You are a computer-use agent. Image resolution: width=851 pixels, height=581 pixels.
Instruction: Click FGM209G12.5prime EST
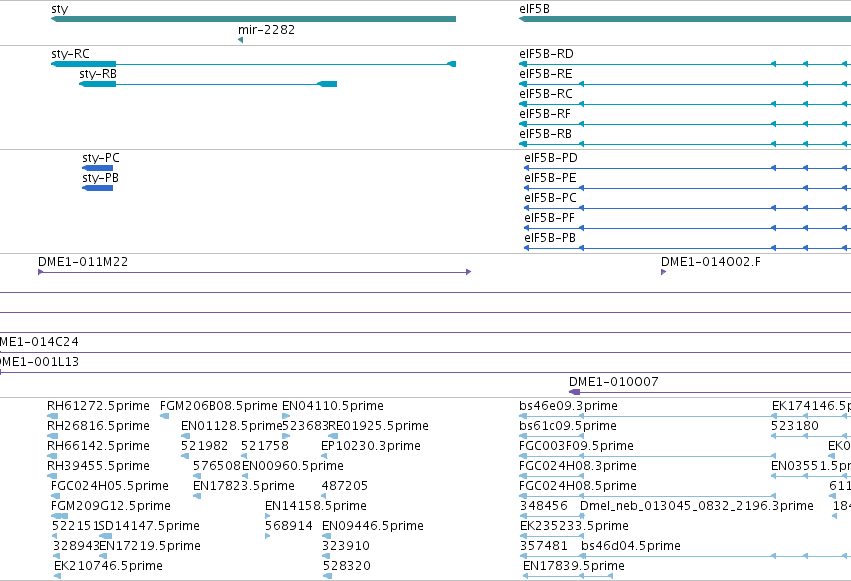59,516
